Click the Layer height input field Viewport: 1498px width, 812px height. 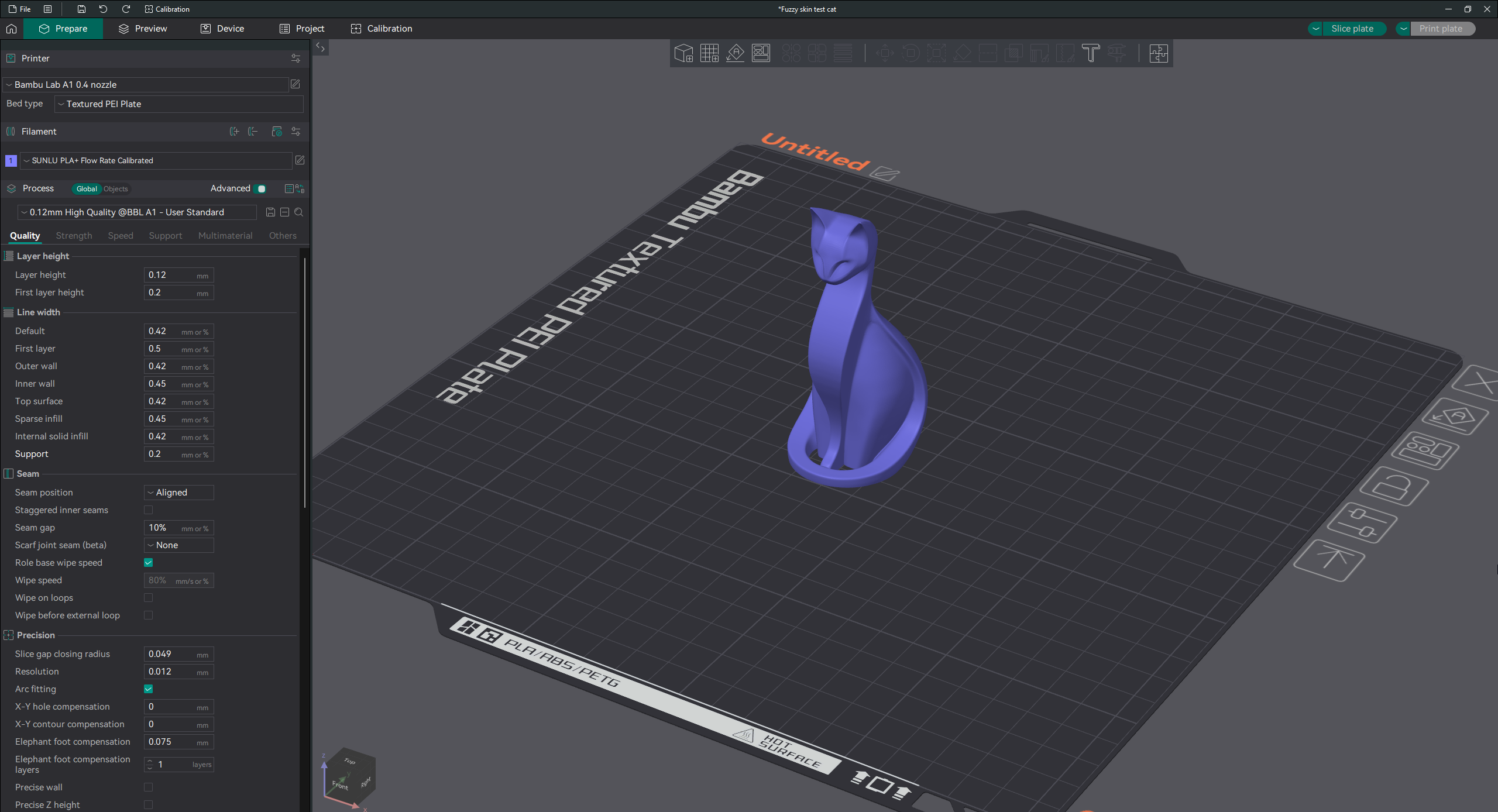[x=170, y=275]
